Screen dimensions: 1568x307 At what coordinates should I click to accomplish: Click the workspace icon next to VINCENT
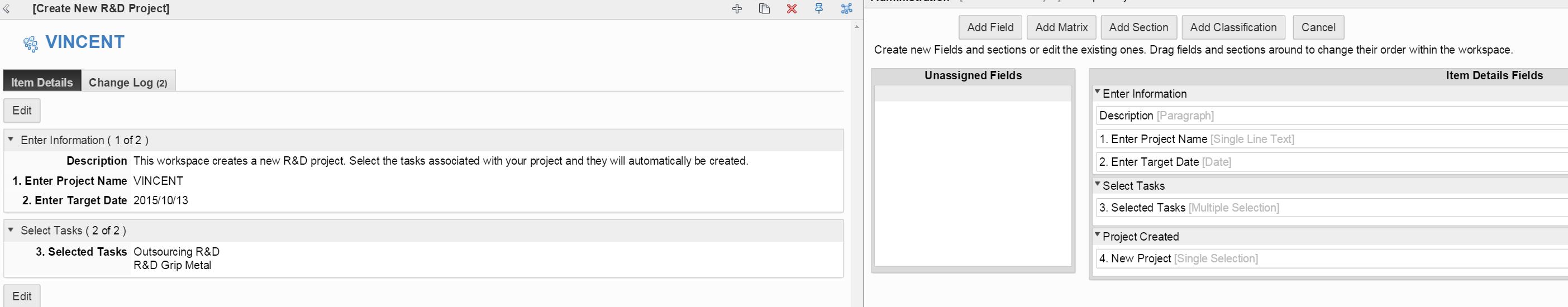(30, 44)
